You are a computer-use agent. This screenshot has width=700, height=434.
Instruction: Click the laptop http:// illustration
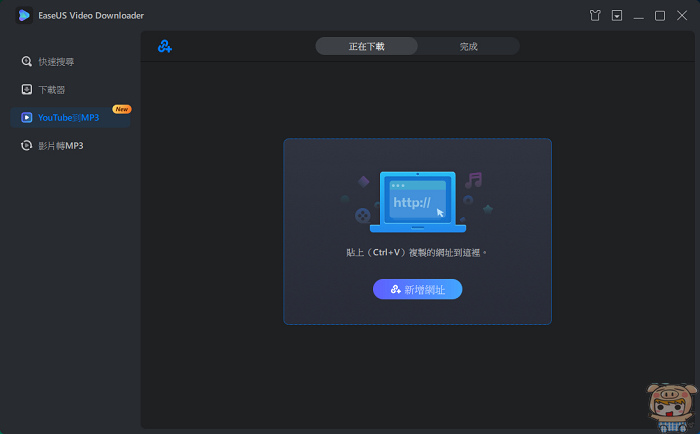[x=411, y=202]
